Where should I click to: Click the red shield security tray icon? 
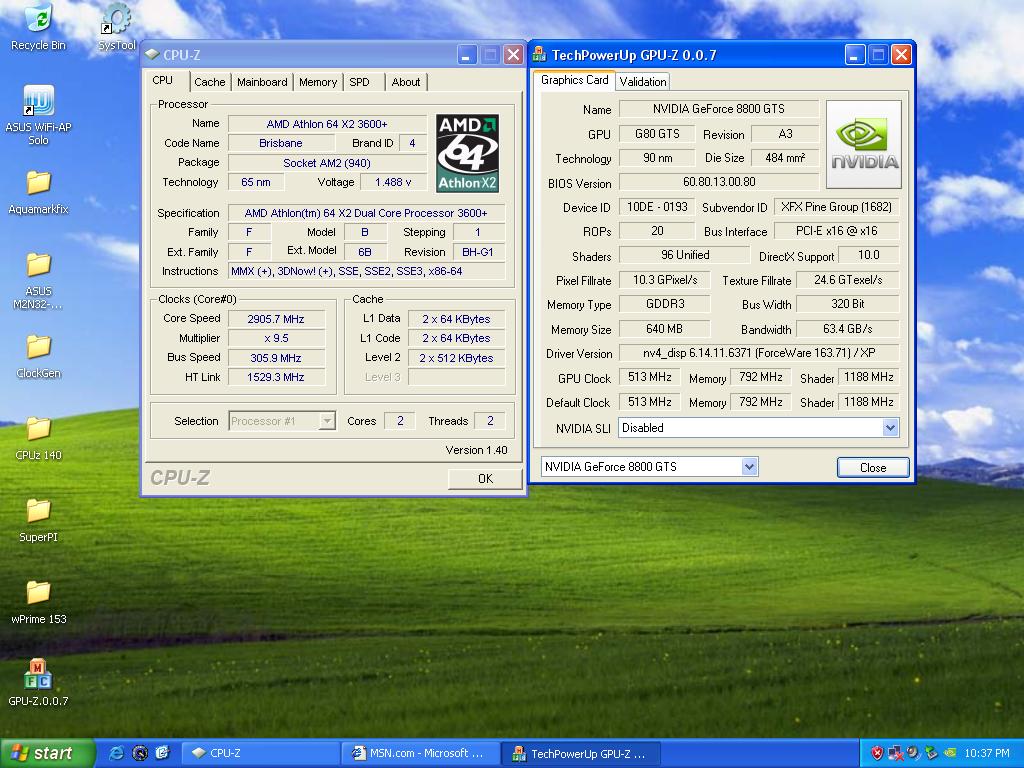[x=877, y=753]
